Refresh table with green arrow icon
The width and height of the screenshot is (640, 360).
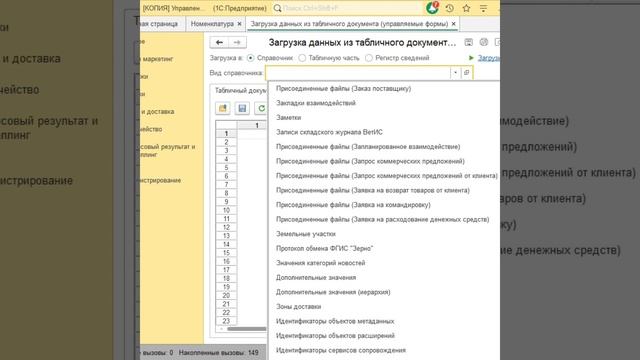261,108
